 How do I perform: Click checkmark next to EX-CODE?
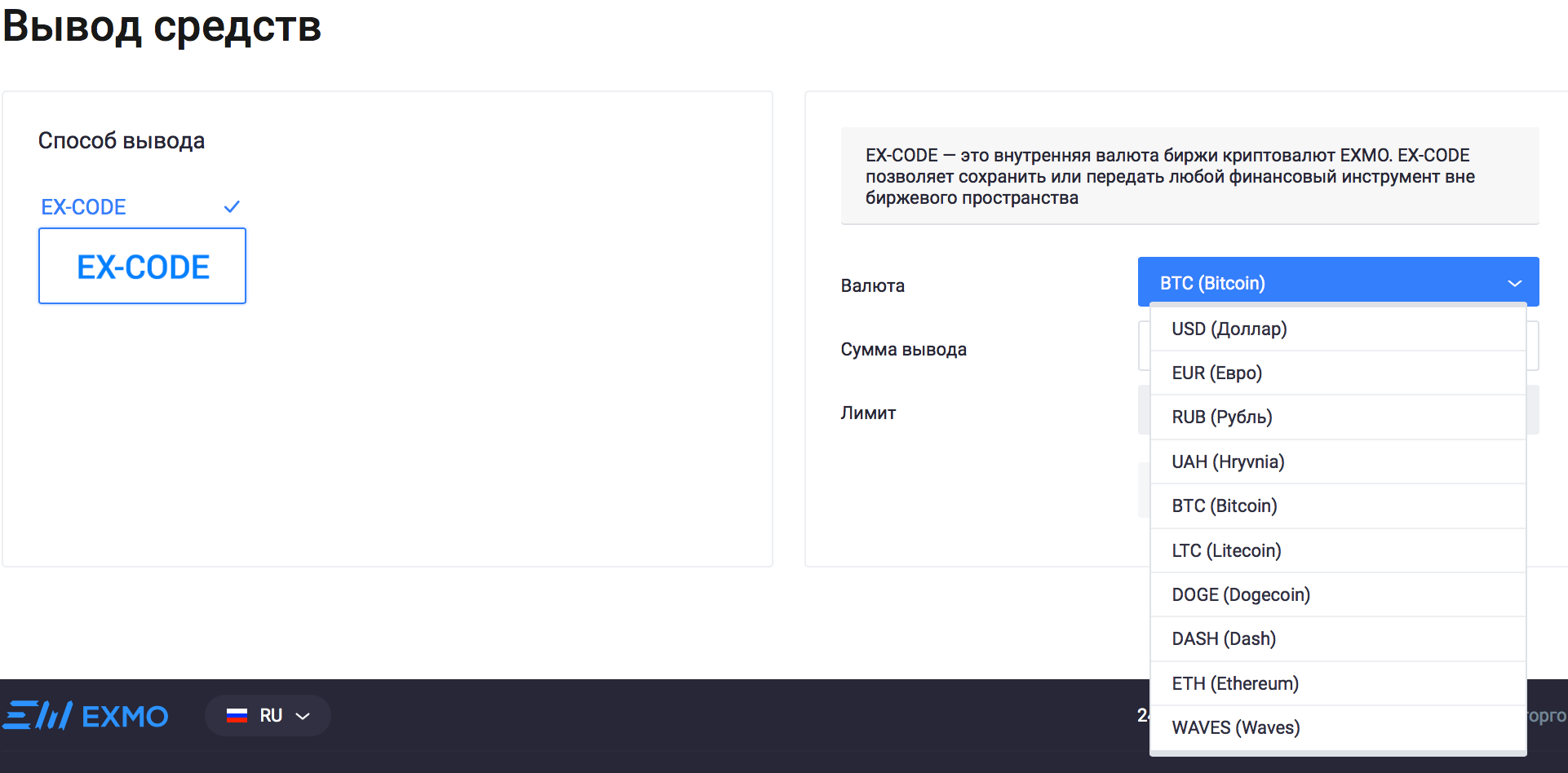tap(232, 207)
